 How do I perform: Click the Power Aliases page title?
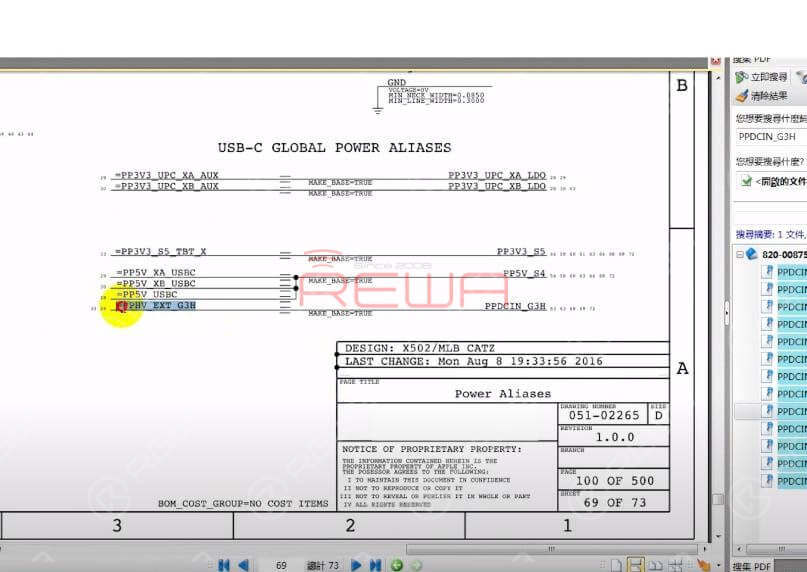503,394
